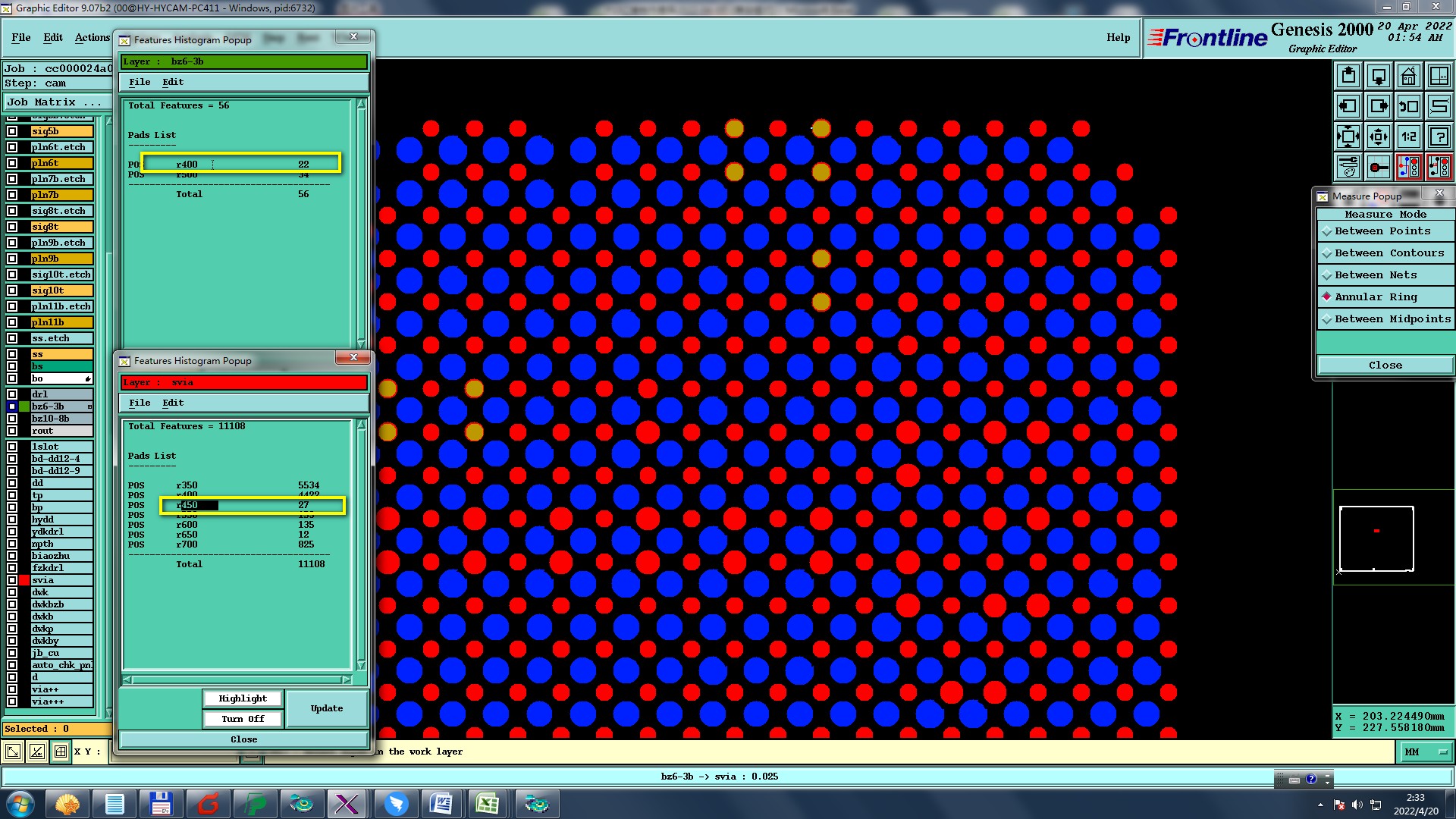Close the svia histogram popup via Close button

pos(244,739)
